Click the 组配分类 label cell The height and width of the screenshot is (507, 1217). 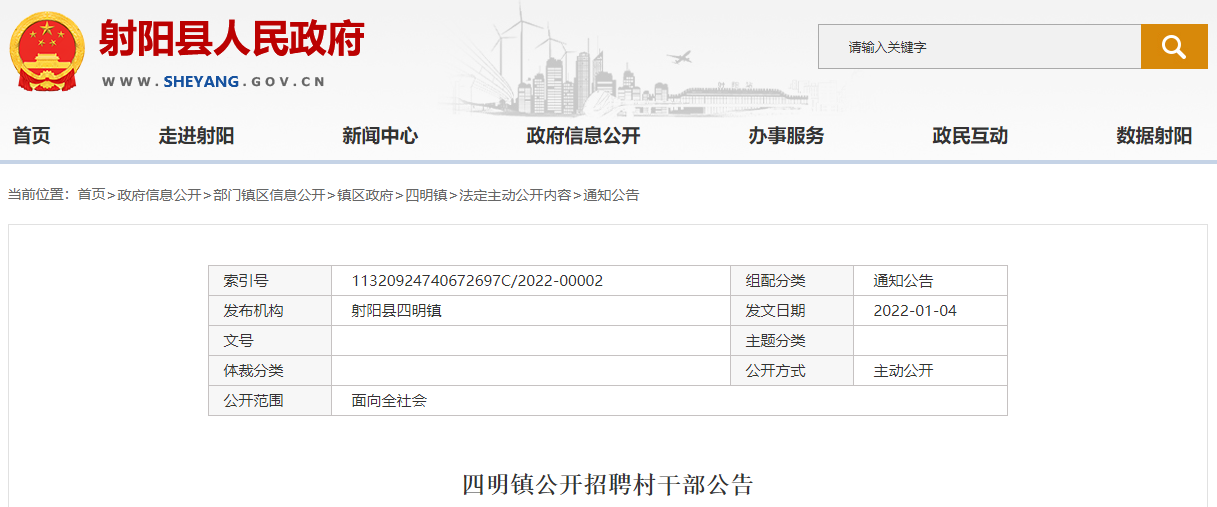point(792,281)
